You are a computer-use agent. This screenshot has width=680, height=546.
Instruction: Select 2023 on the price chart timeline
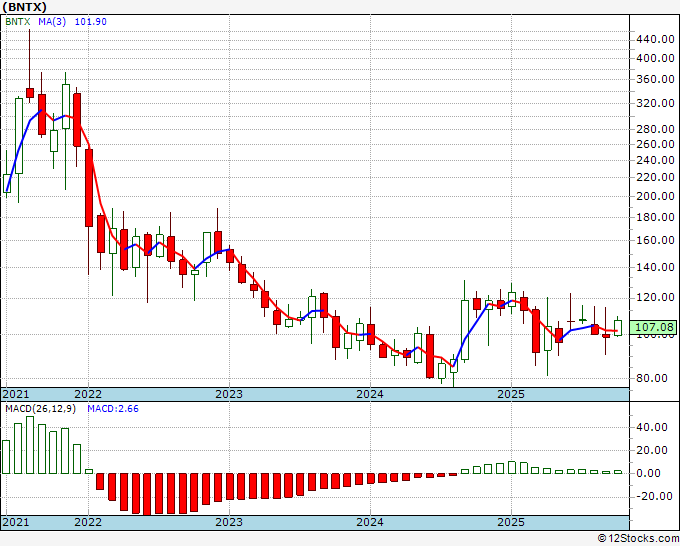pyautogui.click(x=229, y=394)
